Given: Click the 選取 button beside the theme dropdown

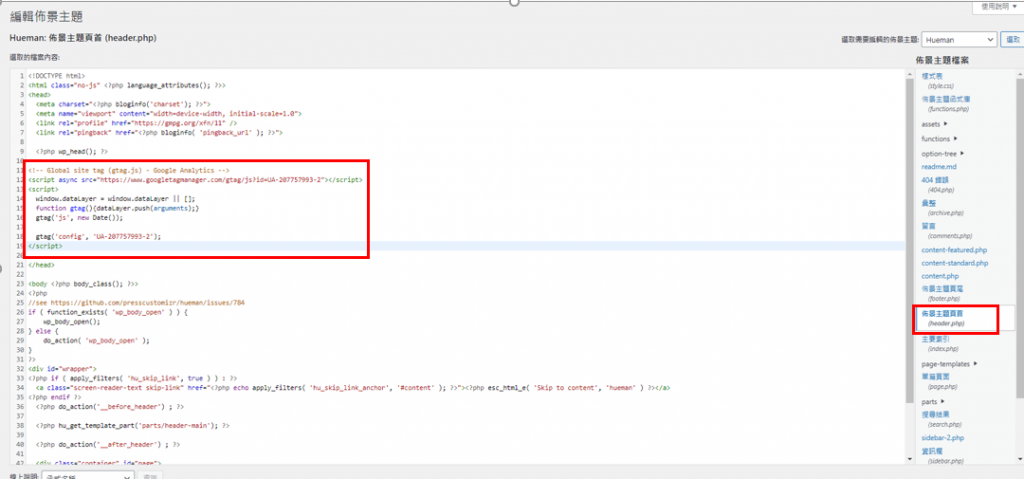Looking at the screenshot, I should [1012, 39].
